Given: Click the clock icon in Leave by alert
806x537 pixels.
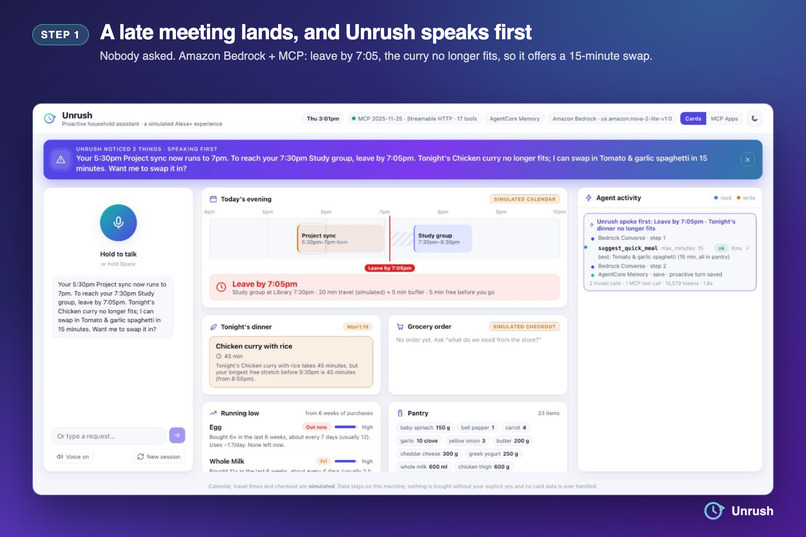Looking at the screenshot, I should click(221, 287).
